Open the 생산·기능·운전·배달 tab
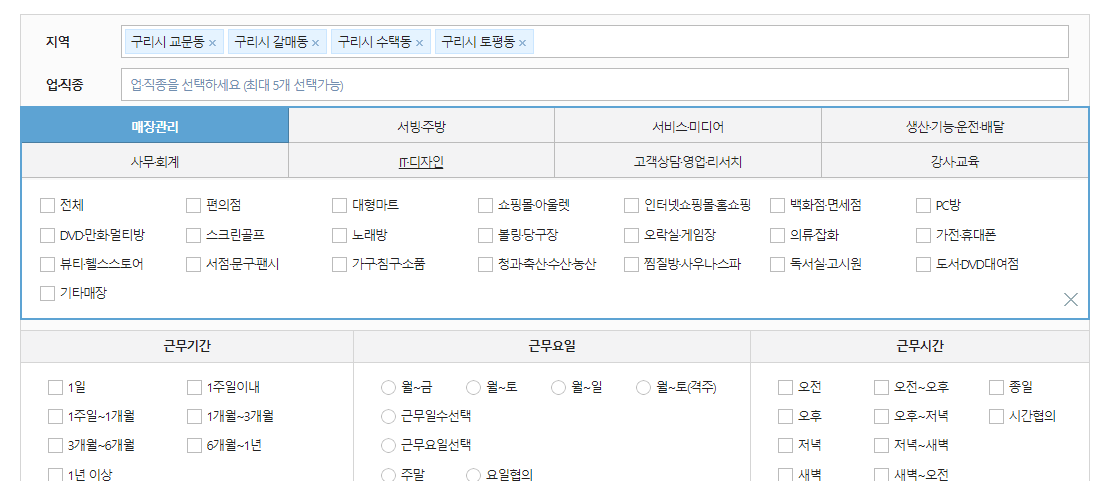This screenshot has height=481, width=1115. tap(955, 126)
